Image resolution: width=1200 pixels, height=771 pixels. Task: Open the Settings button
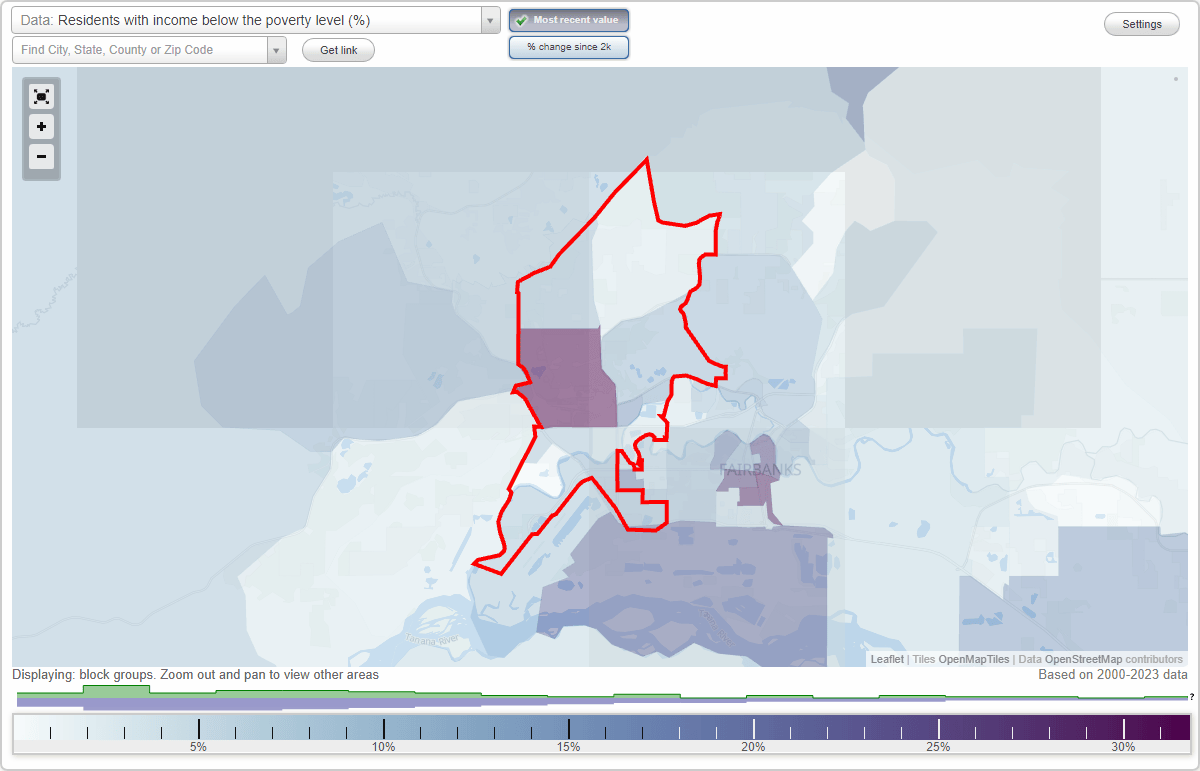coord(1142,25)
